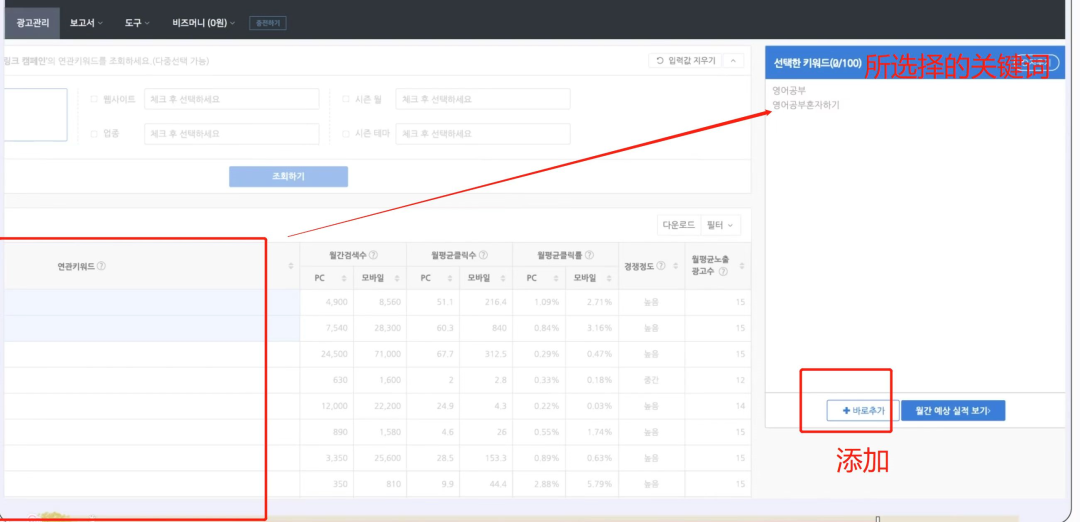Expand the 필터 dropdown
The height and width of the screenshot is (522, 1080).
click(x=720, y=225)
